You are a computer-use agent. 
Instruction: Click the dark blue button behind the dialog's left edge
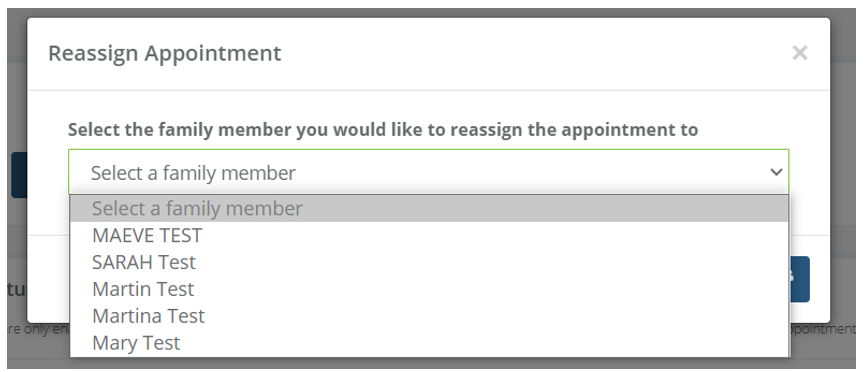[x=19, y=175]
